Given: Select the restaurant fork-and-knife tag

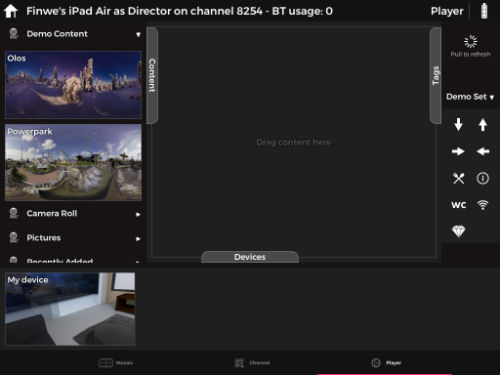Looking at the screenshot, I should (458, 178).
